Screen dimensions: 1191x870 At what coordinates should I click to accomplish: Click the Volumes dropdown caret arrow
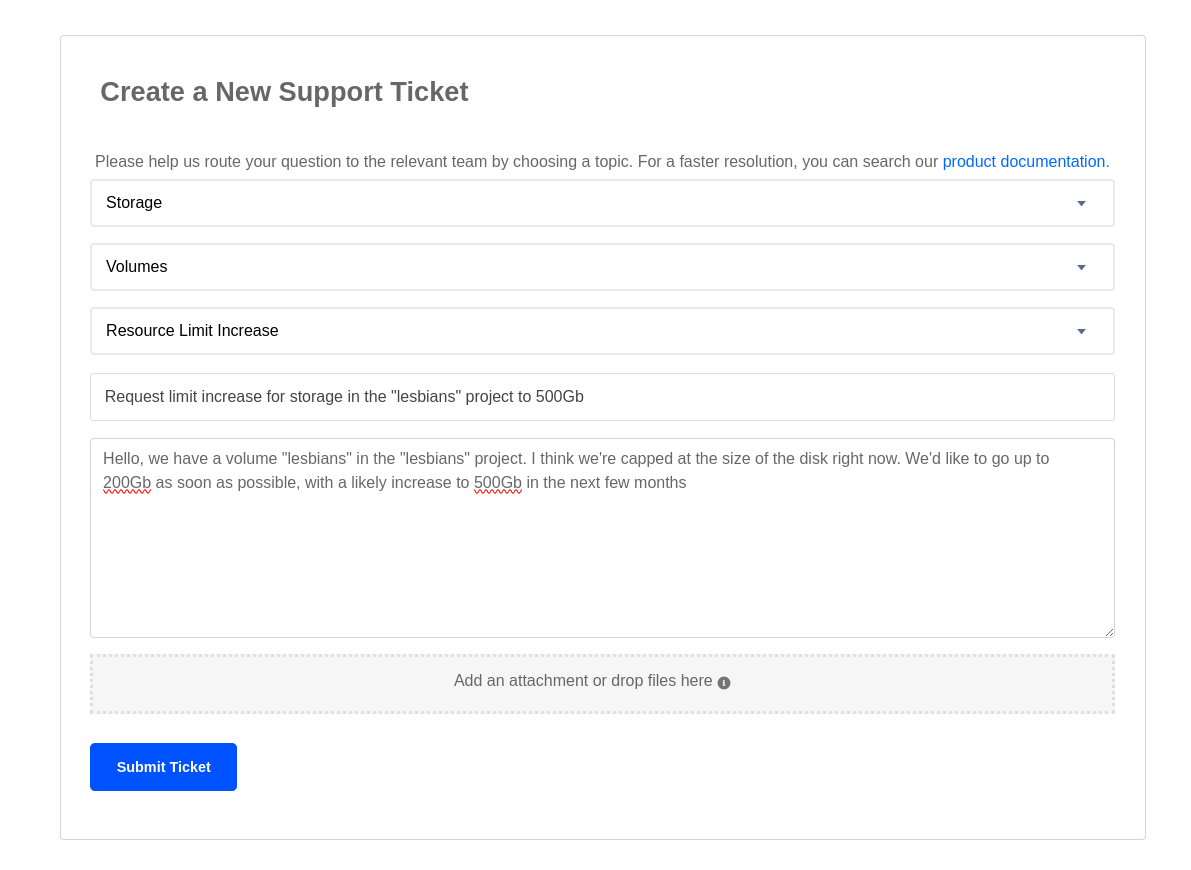tap(1081, 268)
